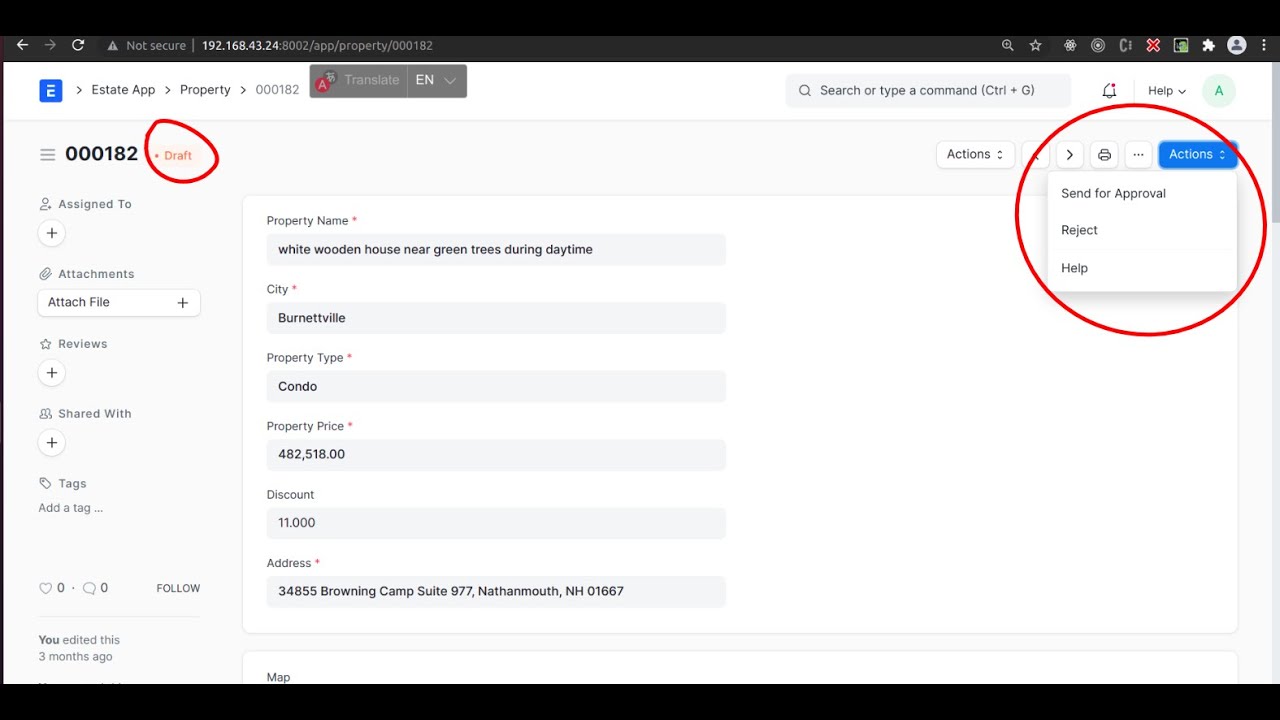Open the EN language dropdown

[437, 80]
